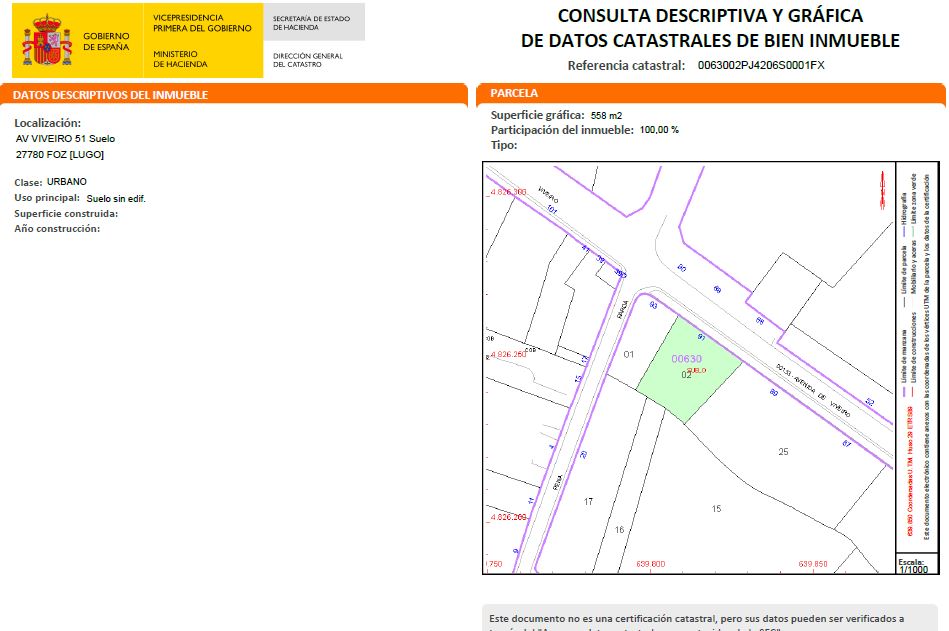Click parcel 15 on the map
This screenshot has width=949, height=631.
coord(716,509)
